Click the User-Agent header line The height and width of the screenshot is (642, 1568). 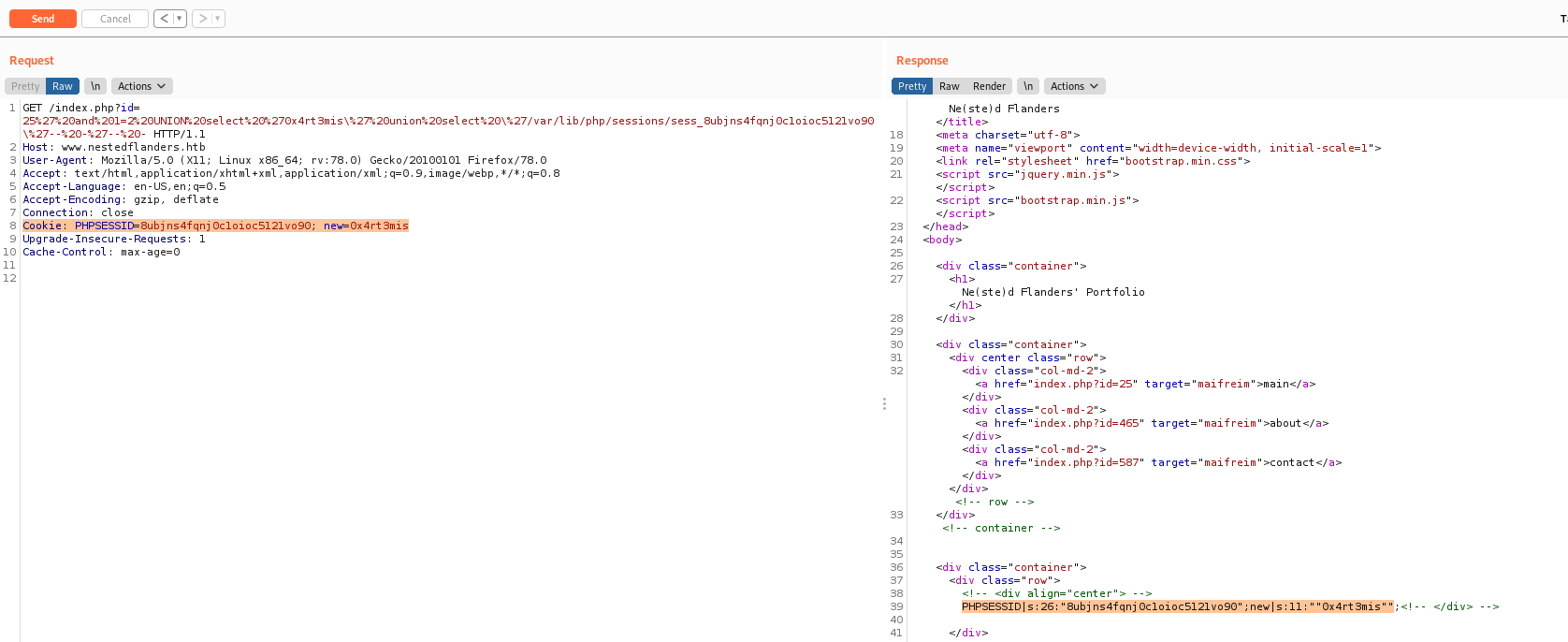point(284,160)
